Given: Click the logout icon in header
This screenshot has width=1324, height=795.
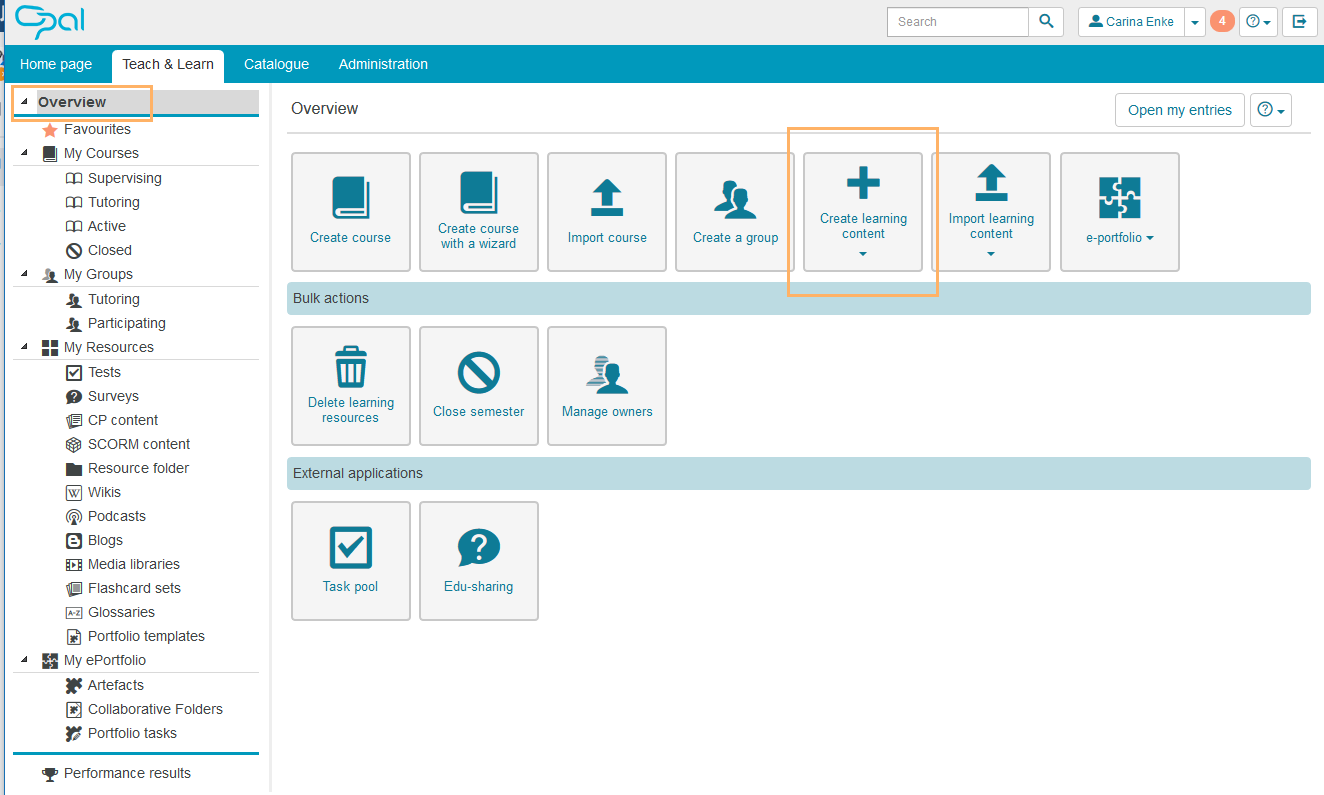Looking at the screenshot, I should 1299,21.
